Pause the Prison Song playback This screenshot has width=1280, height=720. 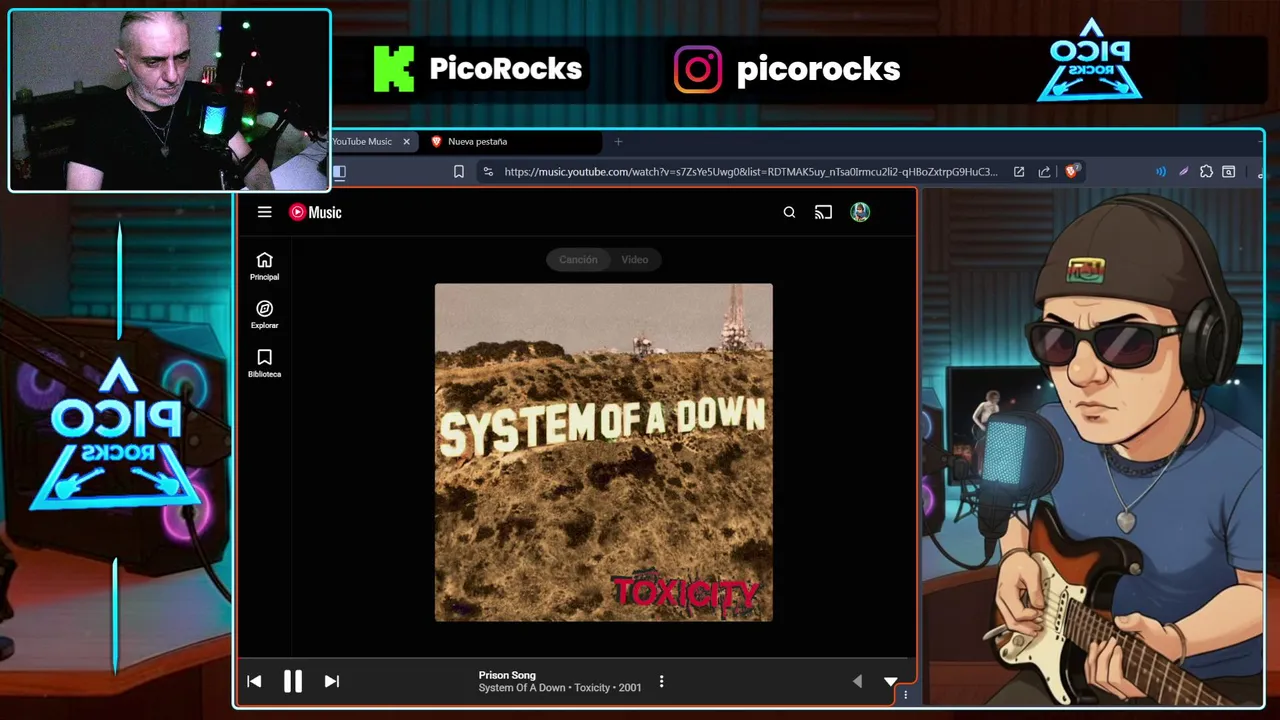(292, 681)
